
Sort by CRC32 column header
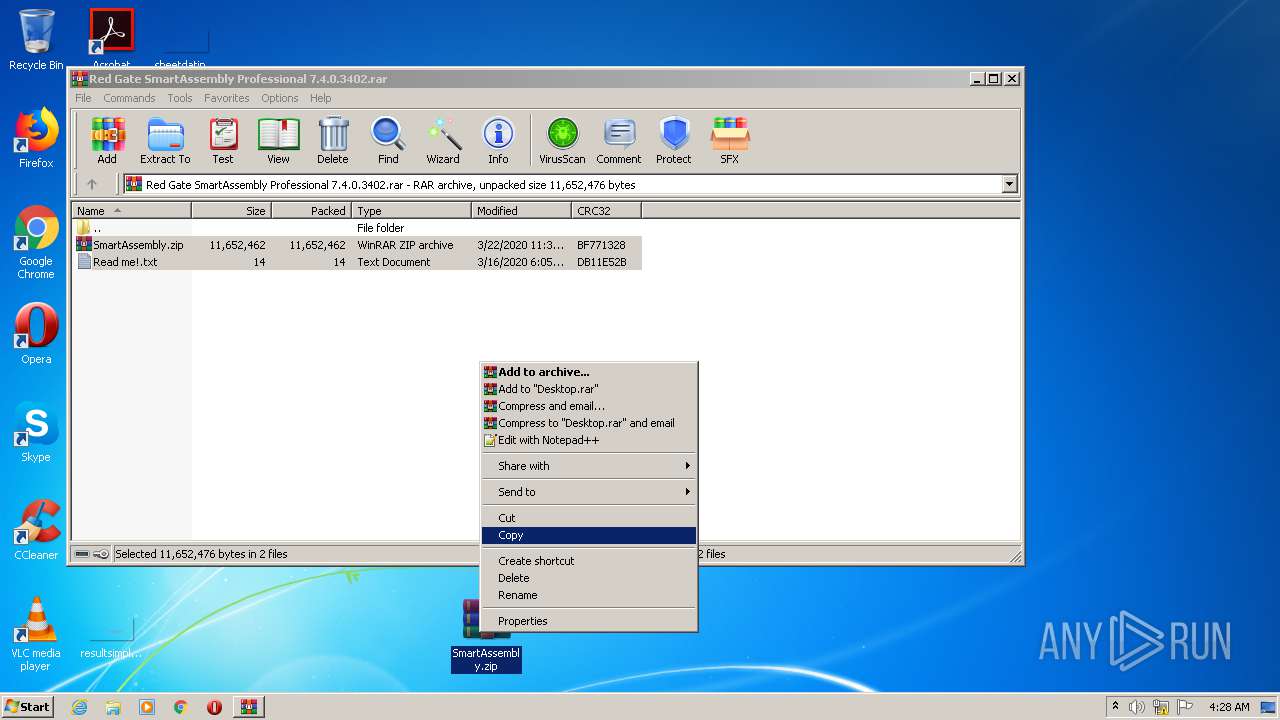coord(607,211)
